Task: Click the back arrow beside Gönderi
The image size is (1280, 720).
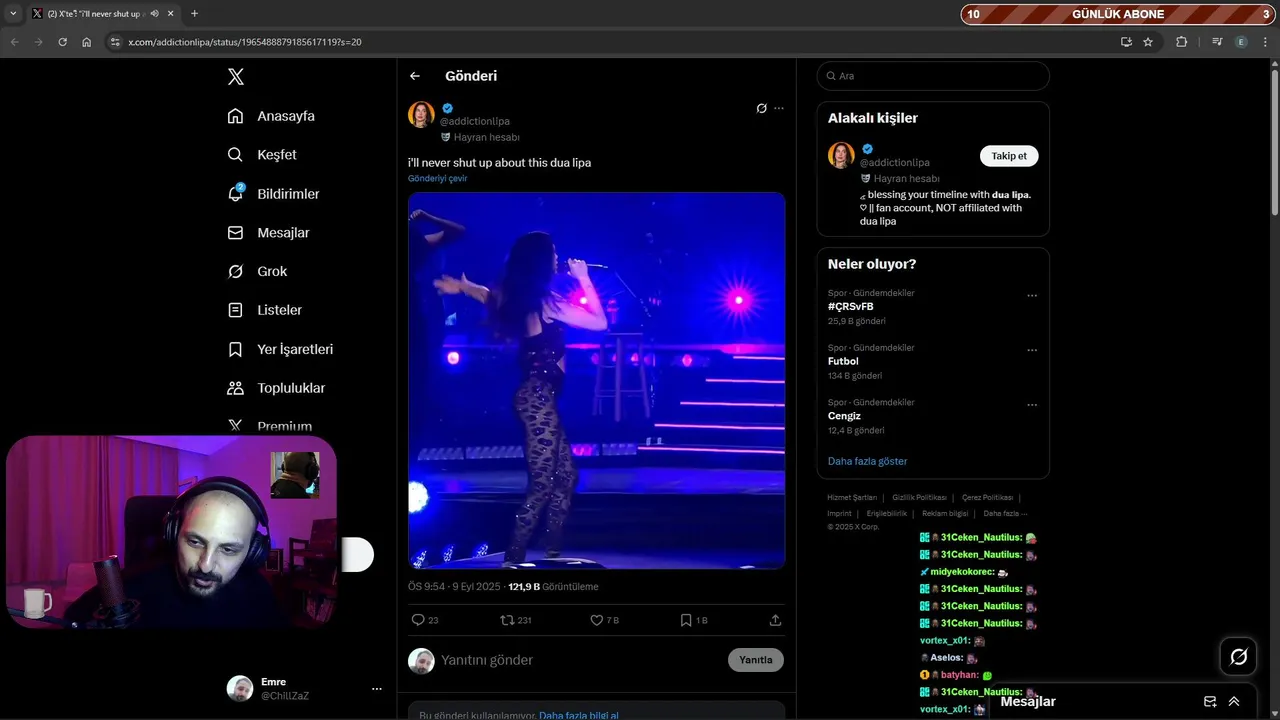Action: 415,76
